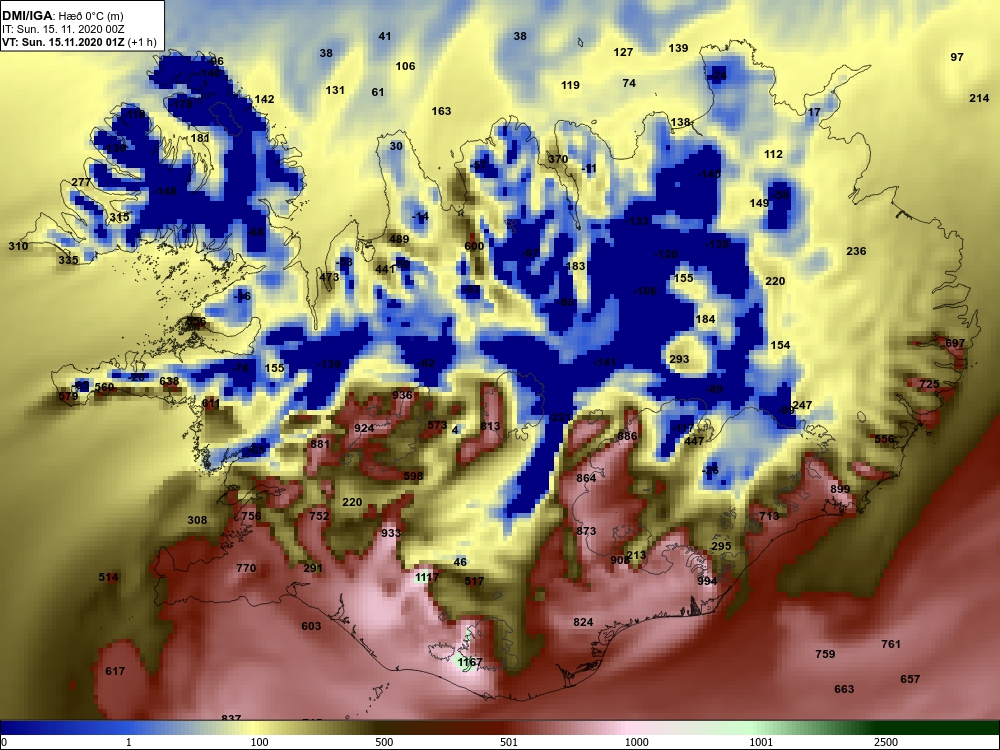Click the map value 881
Image resolution: width=1000 pixels, height=750 pixels.
320,444
